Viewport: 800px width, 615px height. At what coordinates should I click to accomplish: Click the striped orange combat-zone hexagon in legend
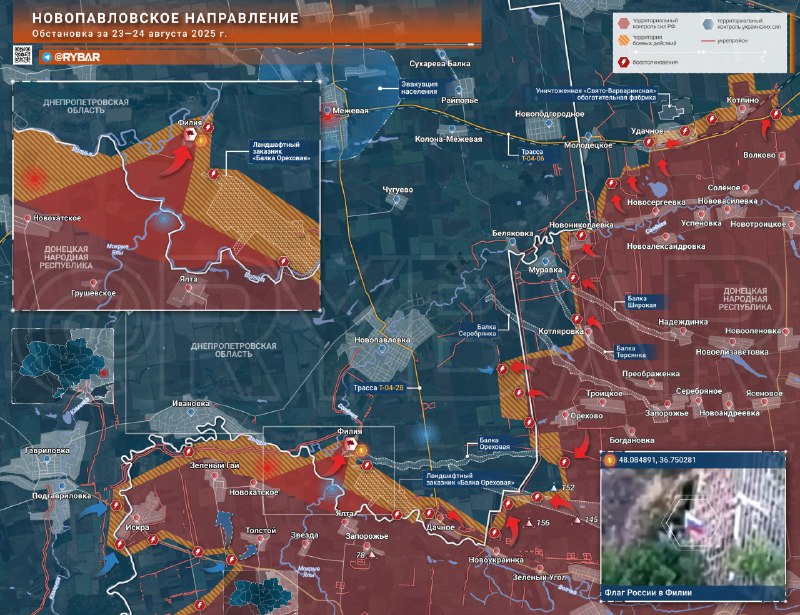pyautogui.click(x=624, y=42)
